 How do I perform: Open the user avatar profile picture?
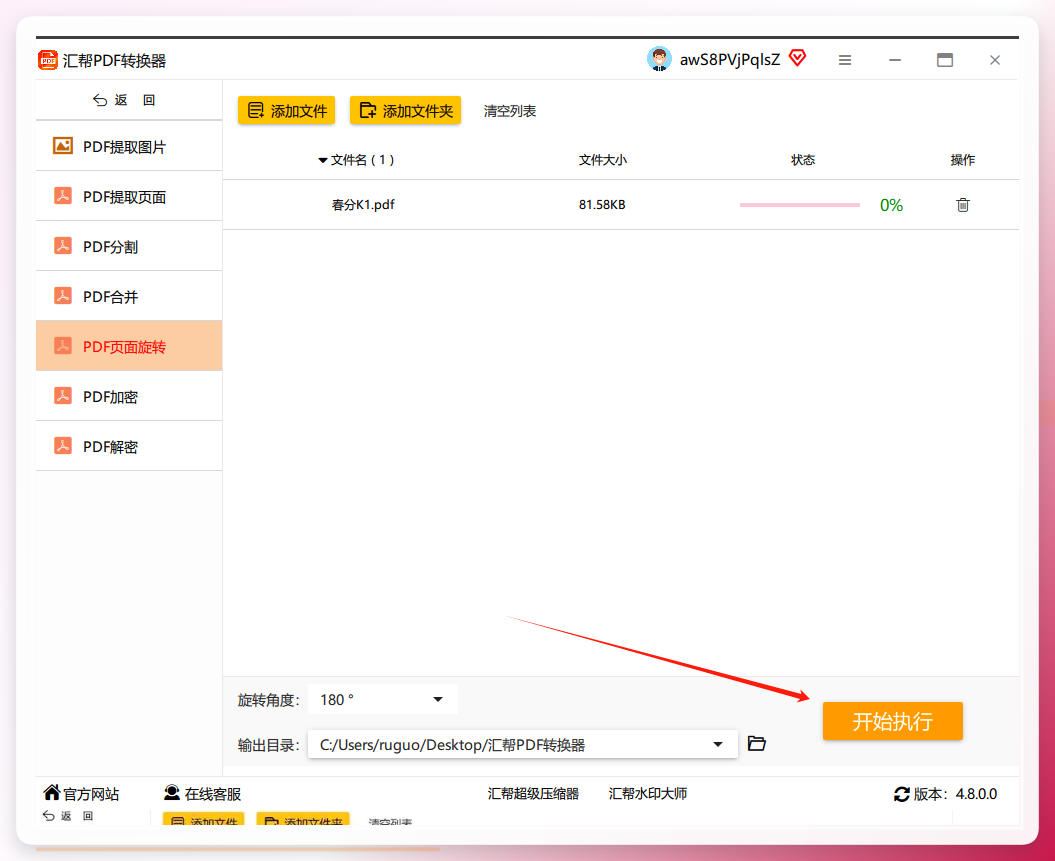659,59
